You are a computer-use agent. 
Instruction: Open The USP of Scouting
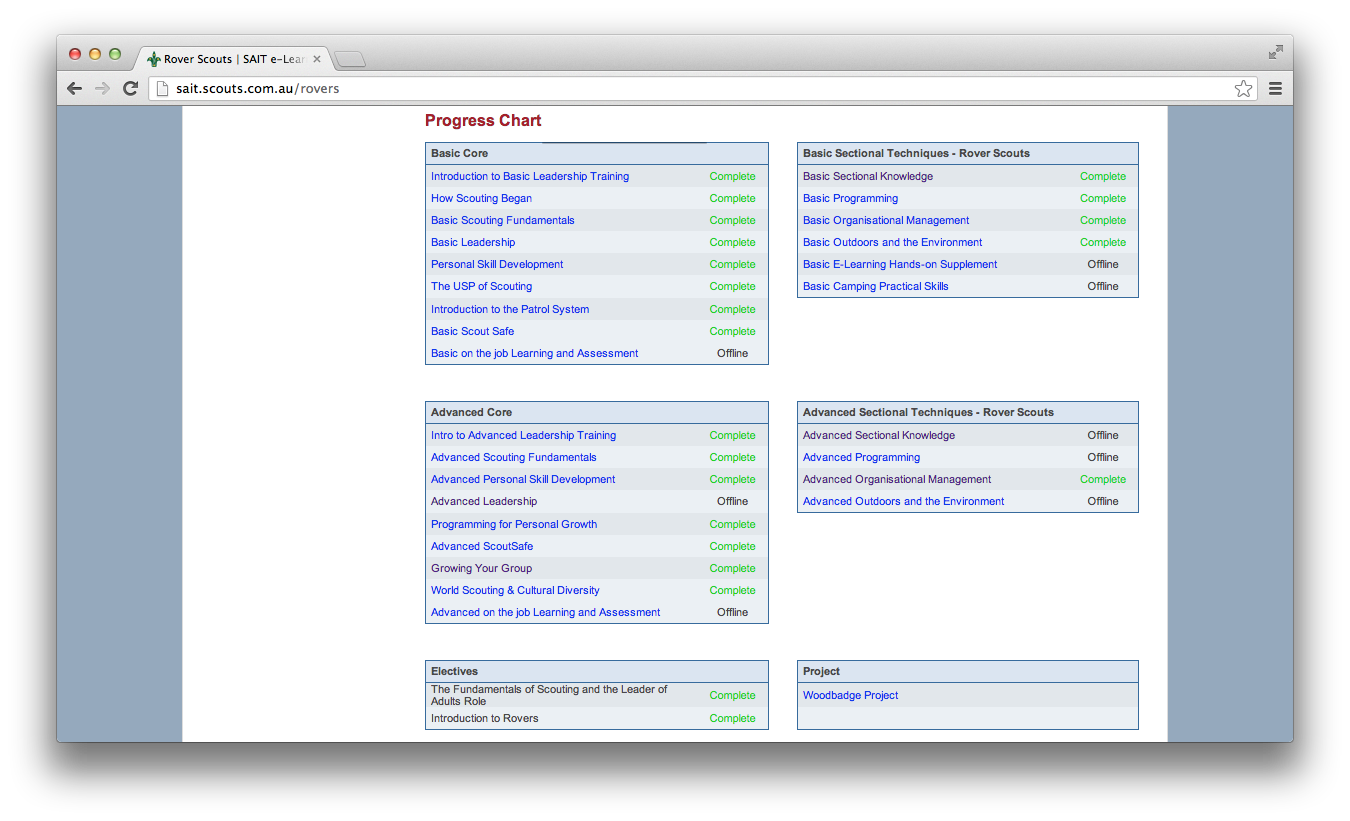click(x=481, y=286)
